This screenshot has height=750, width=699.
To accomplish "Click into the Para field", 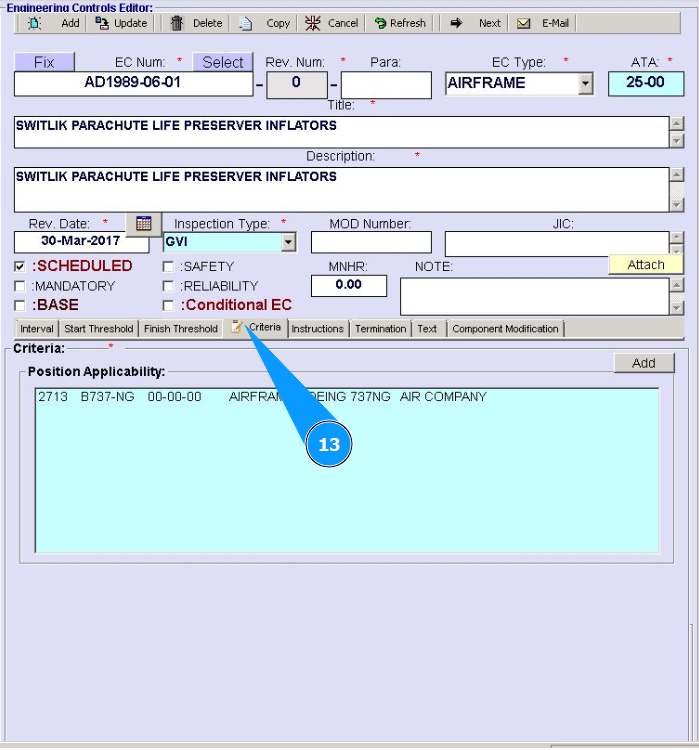I will (386, 85).
